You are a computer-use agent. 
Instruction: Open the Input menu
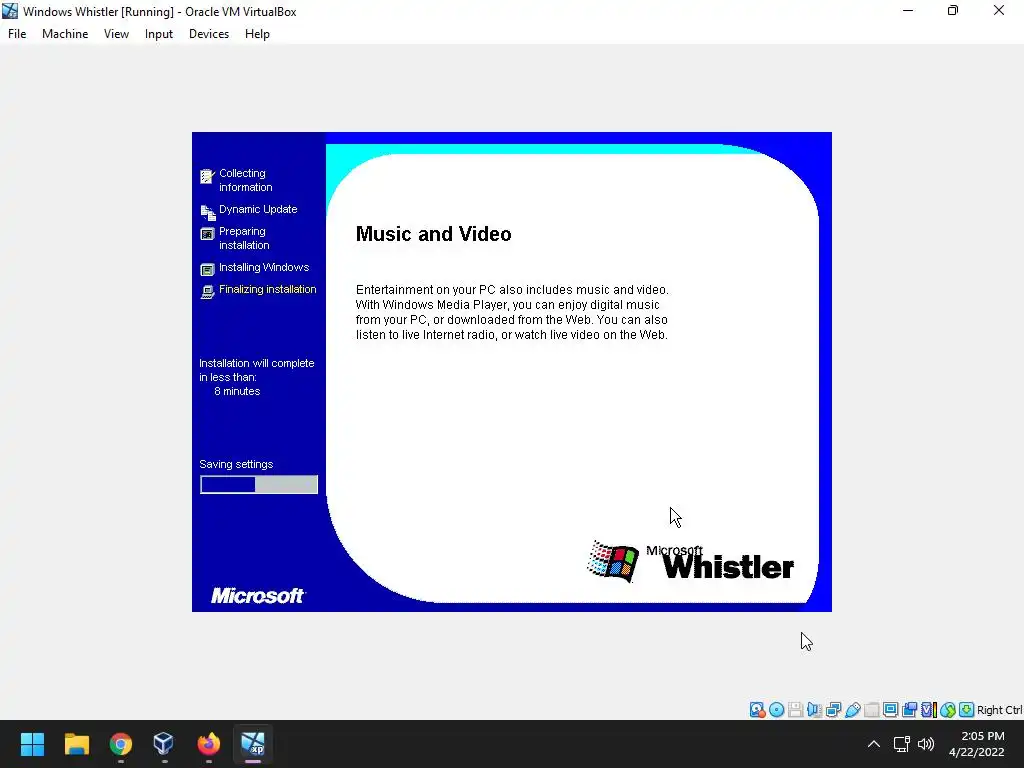coord(159,34)
